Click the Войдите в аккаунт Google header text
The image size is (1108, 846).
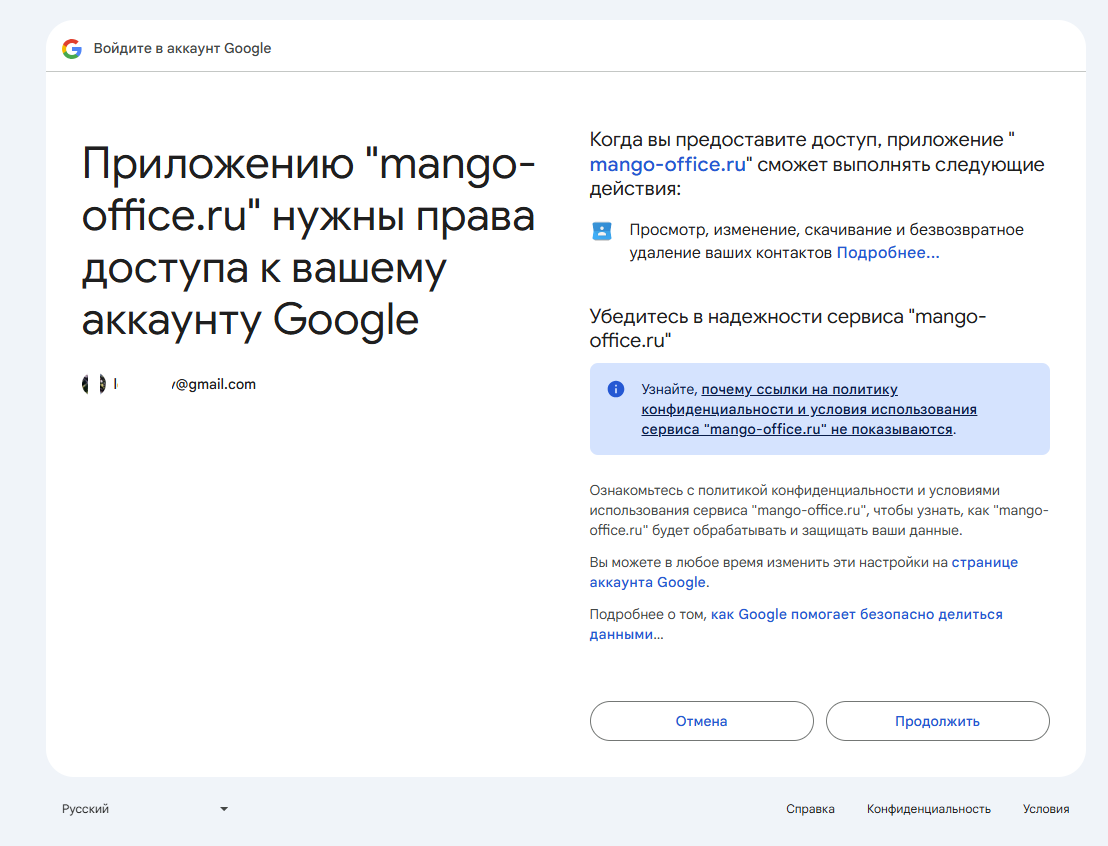click(x=182, y=48)
